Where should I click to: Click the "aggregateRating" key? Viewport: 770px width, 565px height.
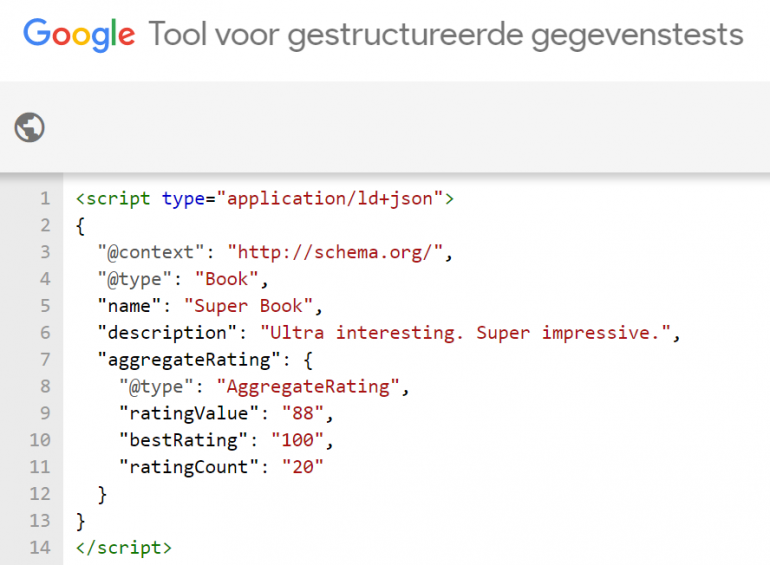point(189,360)
